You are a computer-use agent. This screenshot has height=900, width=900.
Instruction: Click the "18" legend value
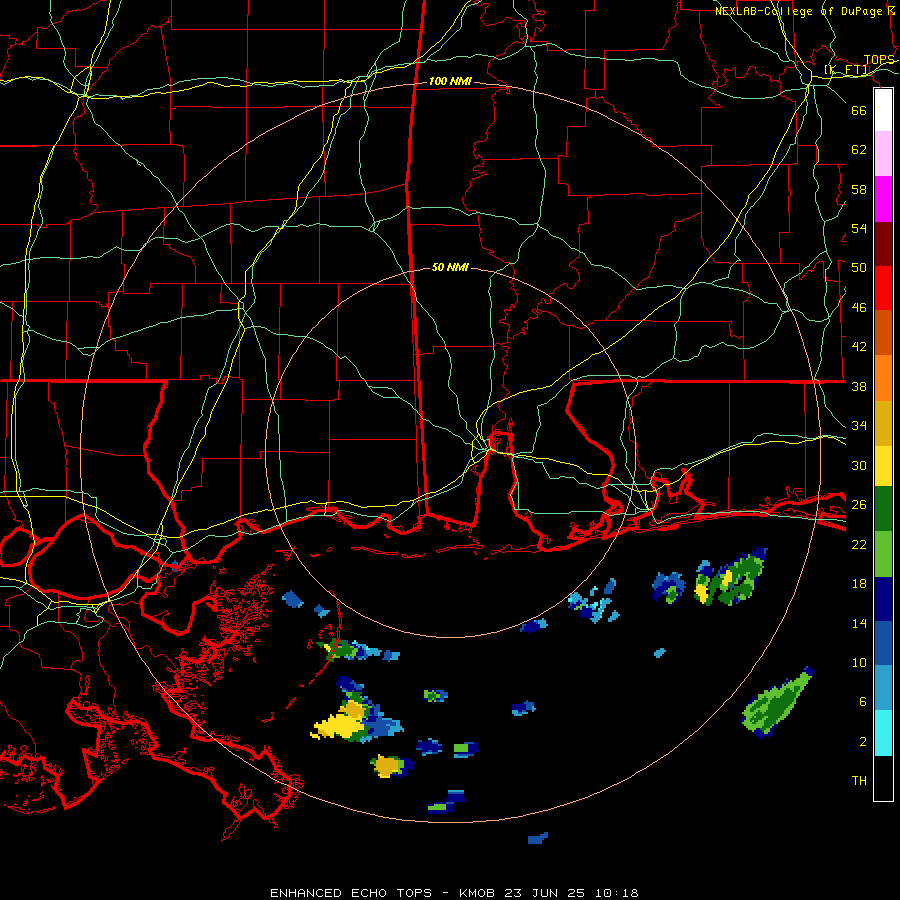(x=859, y=584)
